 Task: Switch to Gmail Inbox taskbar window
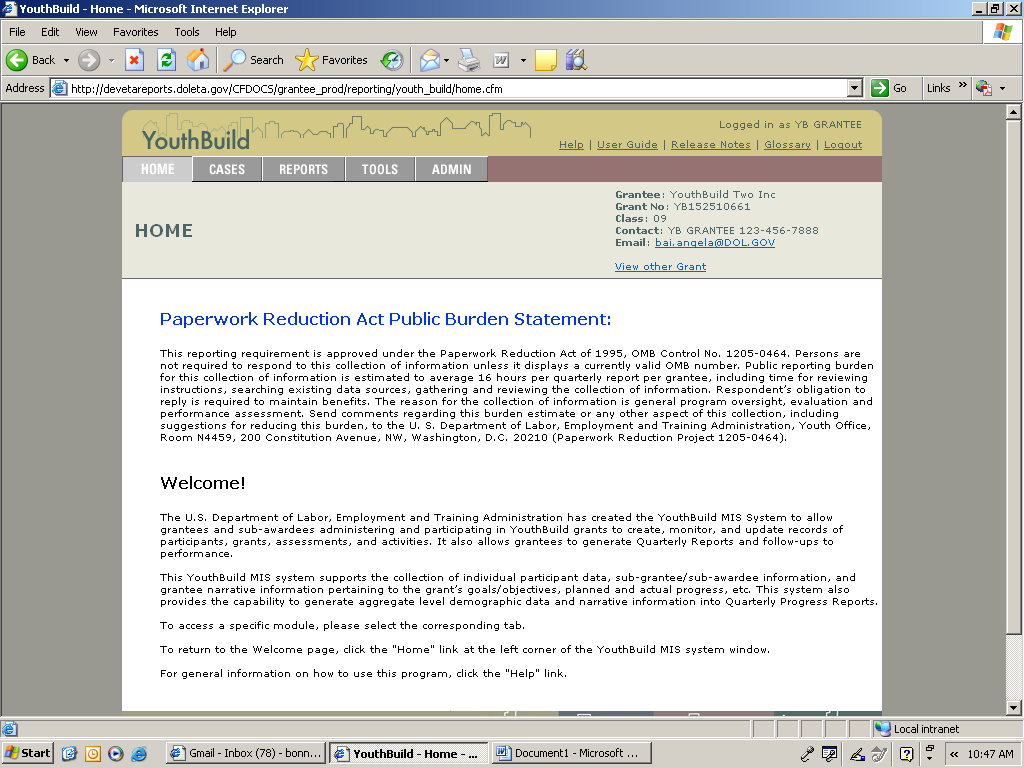pos(246,754)
